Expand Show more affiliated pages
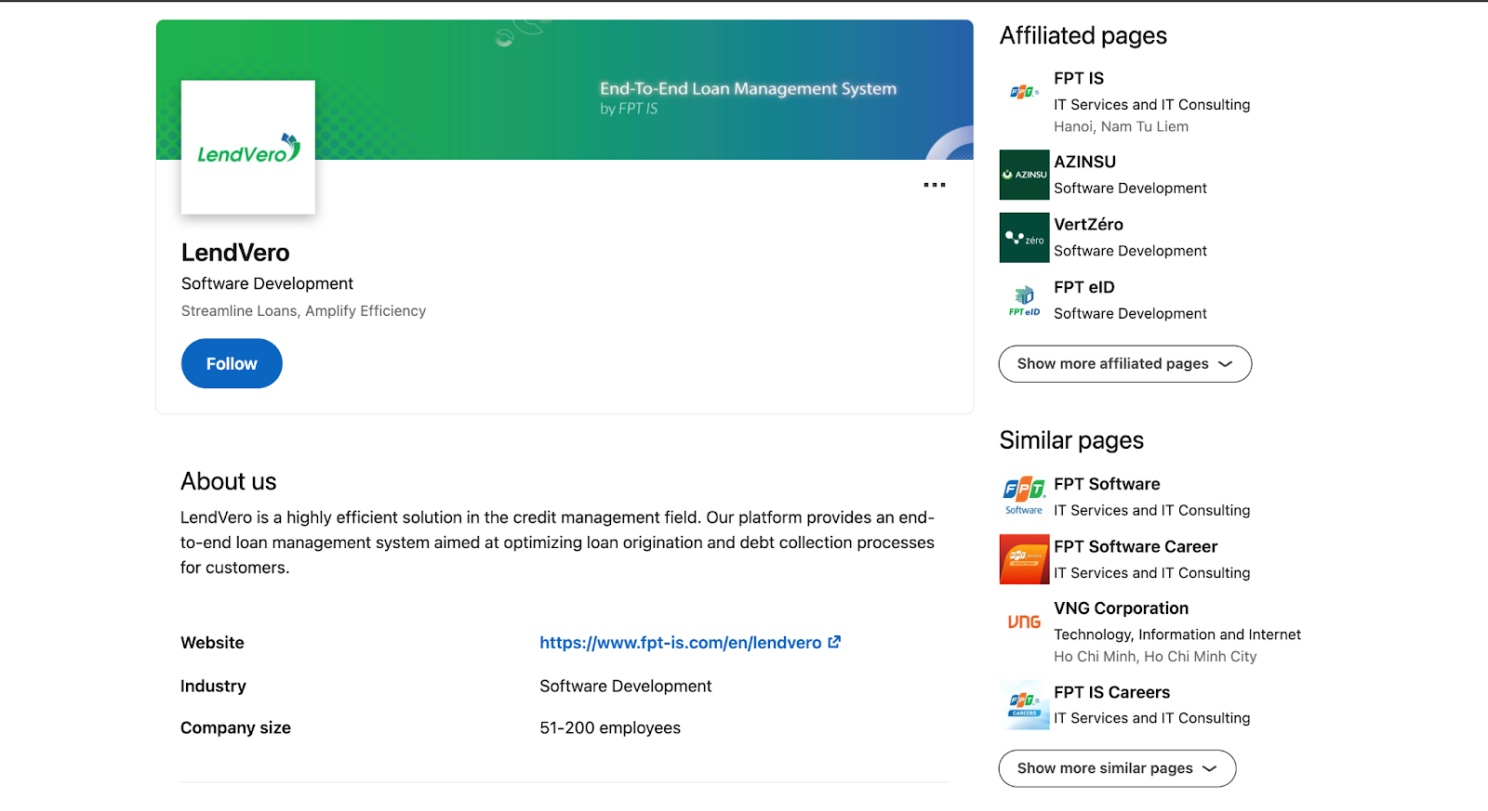 click(x=1125, y=364)
